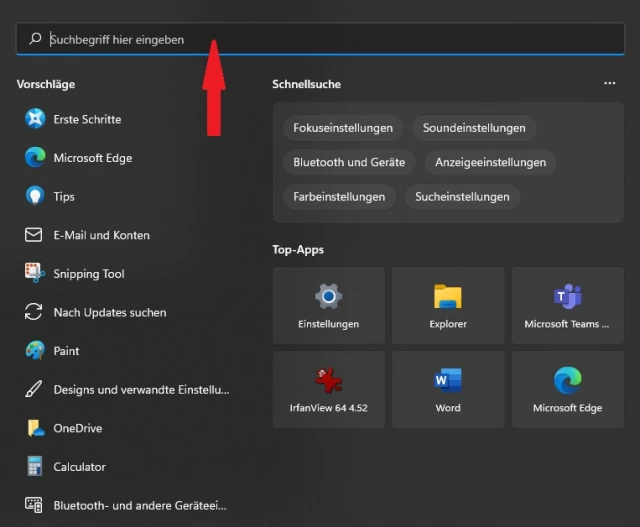Open Bluetooth- und andere Geräteeinstellungen suggestion
This screenshot has width=640, height=527.
(x=139, y=506)
